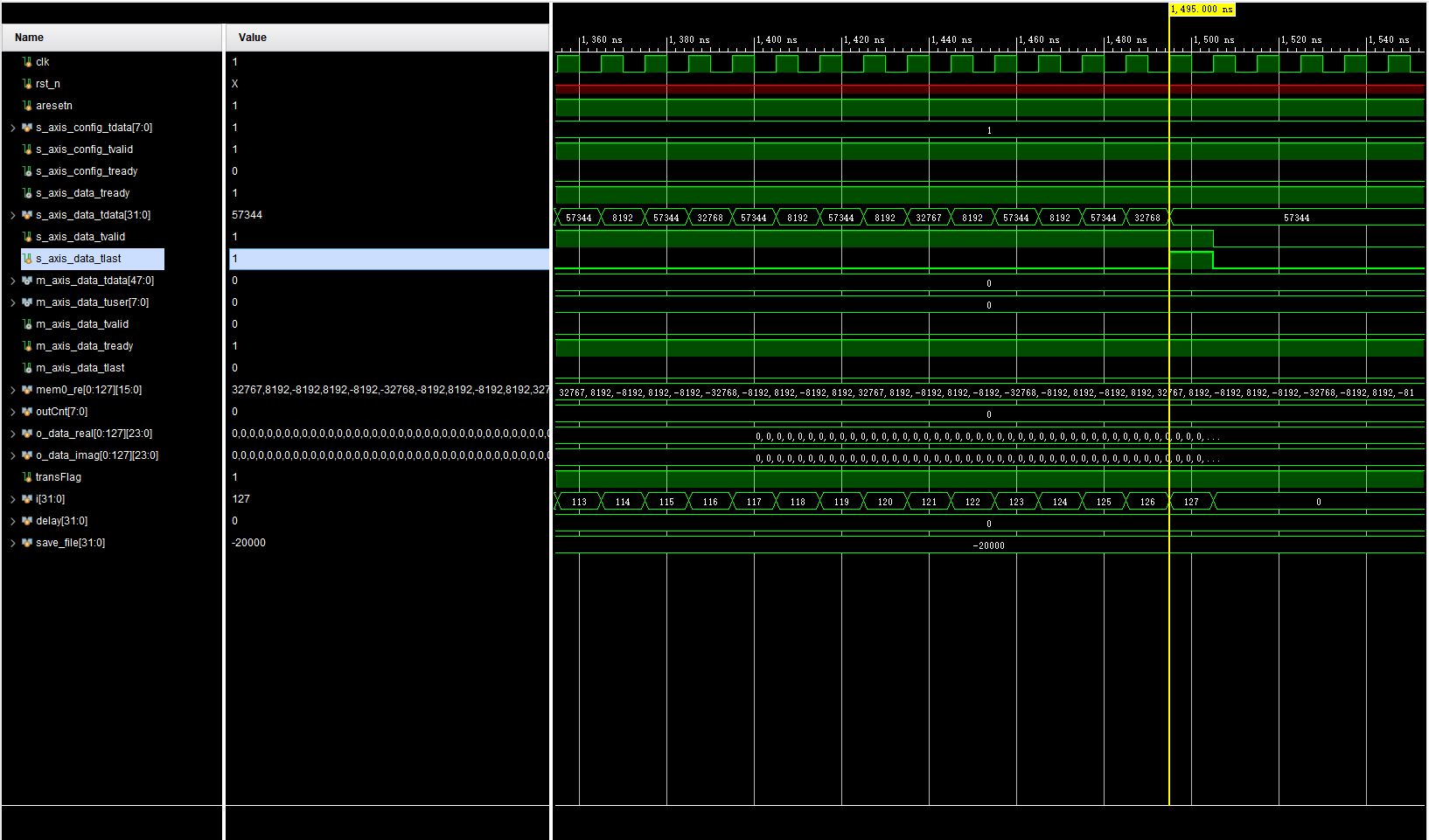1429x840 pixels.
Task: Click the o_data_real array icon
Action: coord(27,434)
